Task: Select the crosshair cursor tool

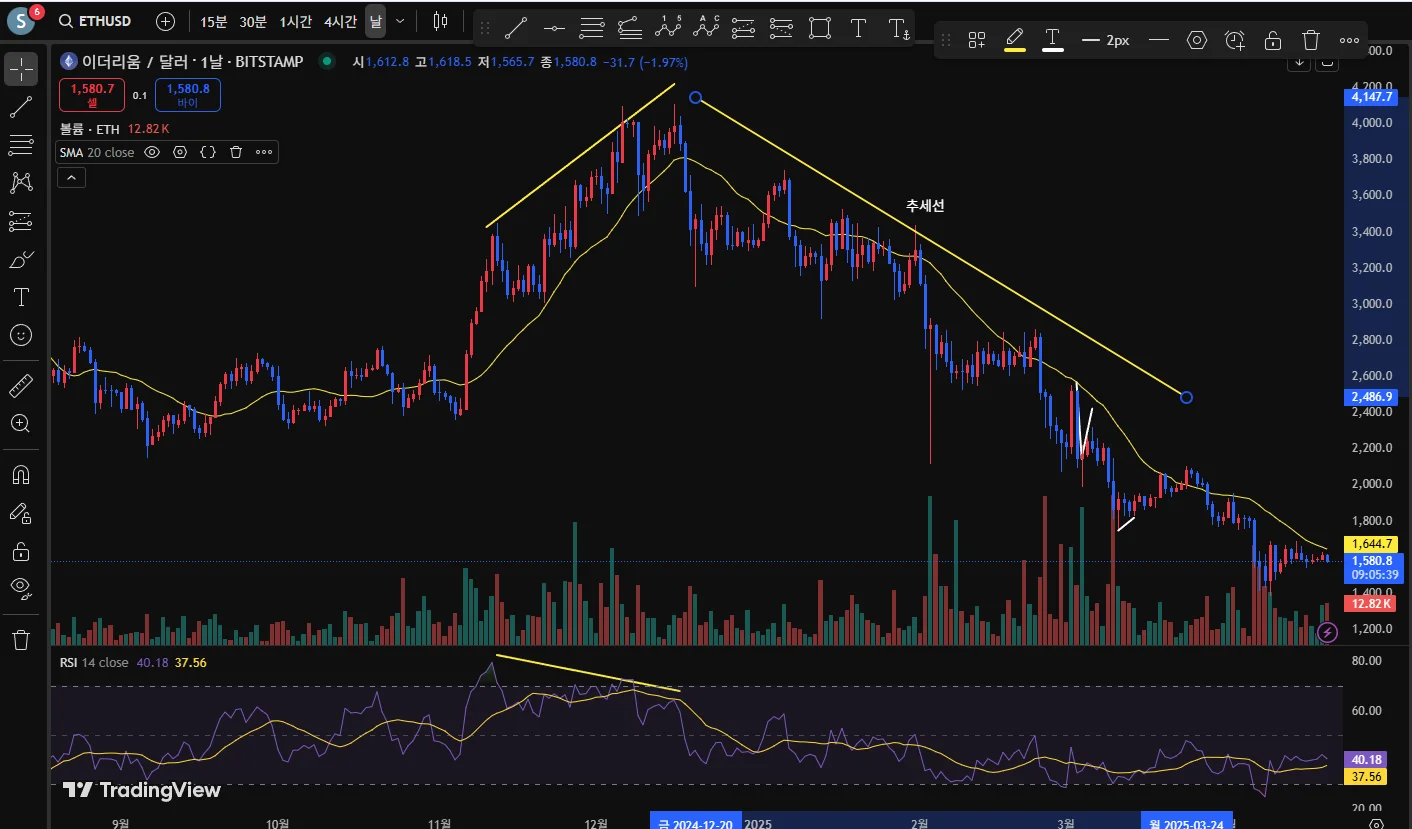Action: tap(21, 69)
